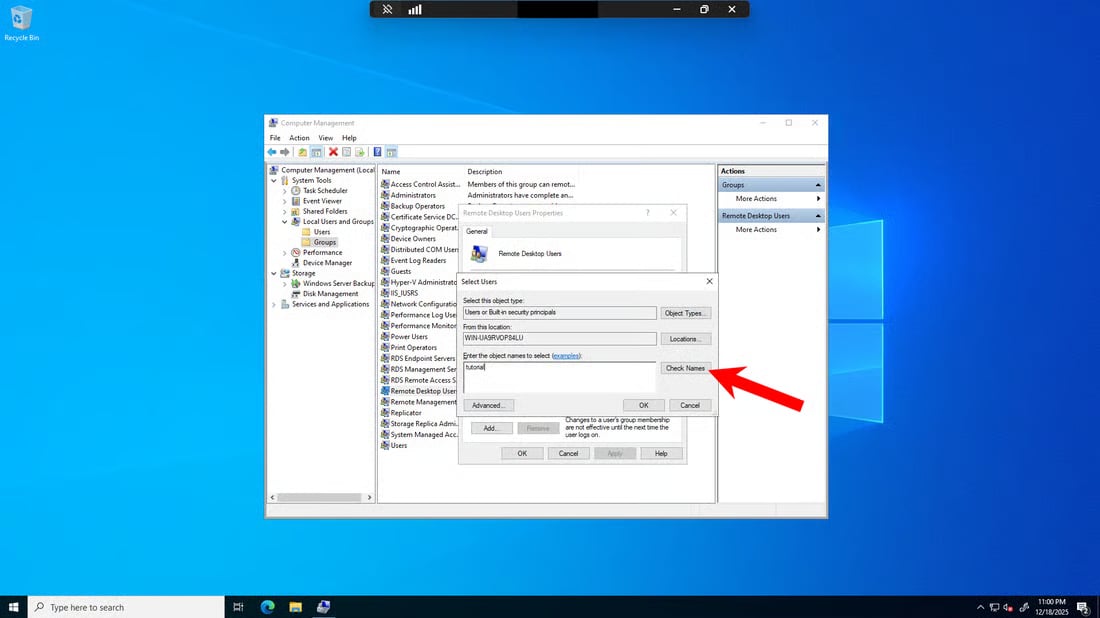Collapse the Groups section in Actions pane

click(818, 185)
